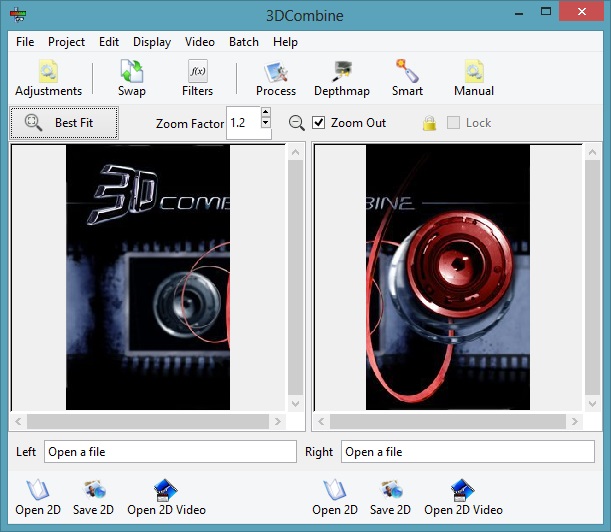Click the Left file path field

click(x=170, y=452)
